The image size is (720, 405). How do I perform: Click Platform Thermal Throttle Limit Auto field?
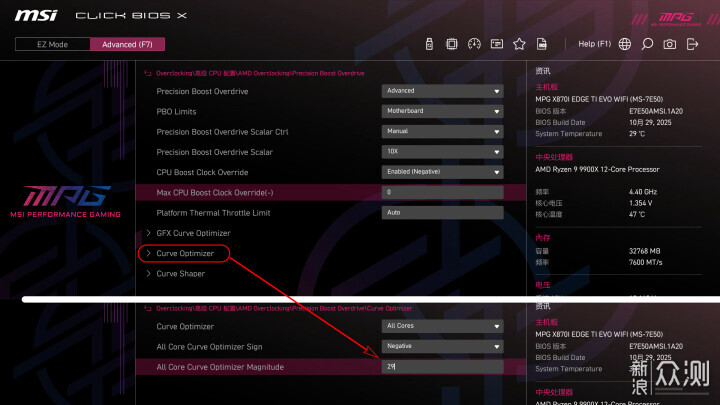(442, 212)
